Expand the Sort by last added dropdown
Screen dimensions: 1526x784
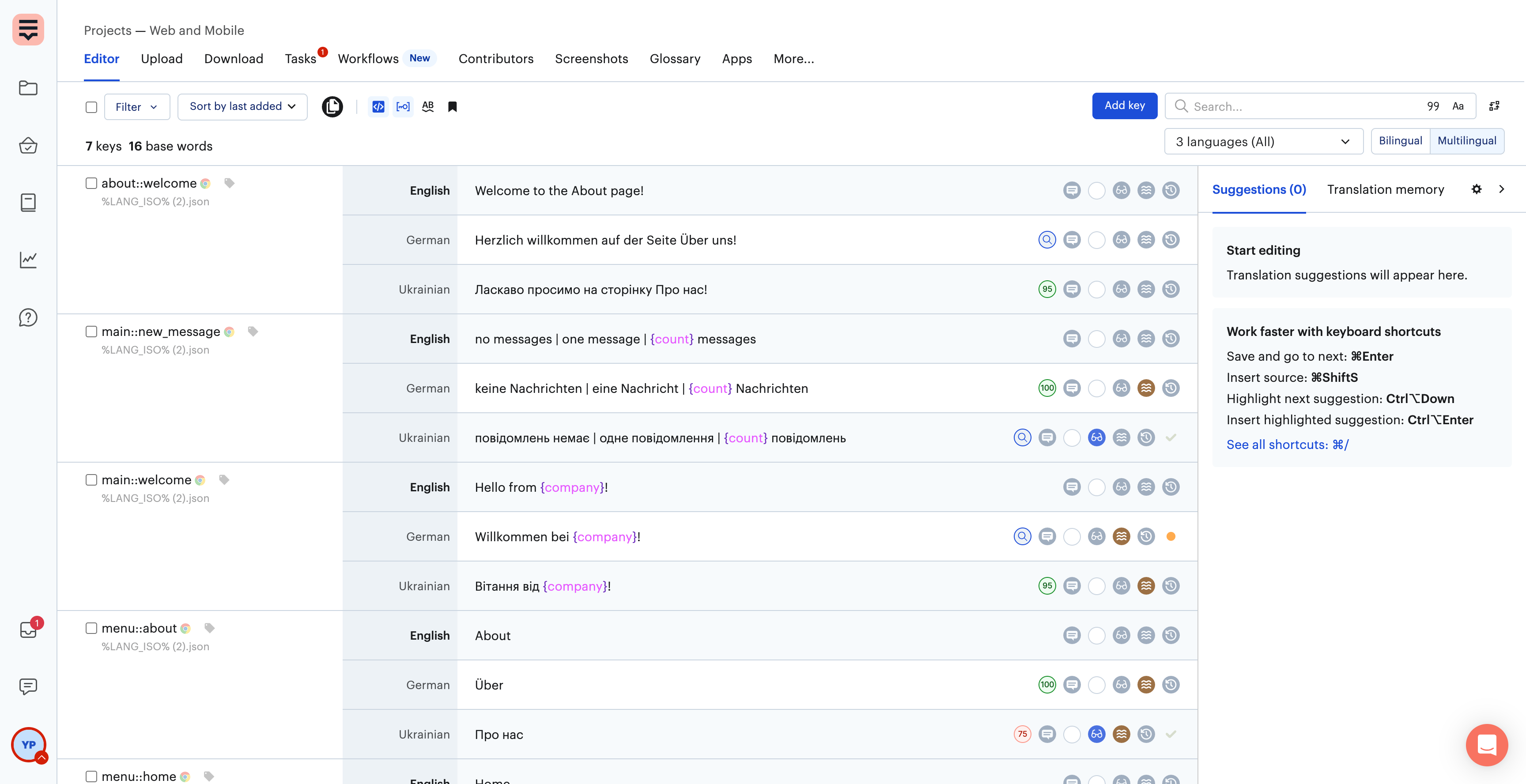pyautogui.click(x=242, y=106)
